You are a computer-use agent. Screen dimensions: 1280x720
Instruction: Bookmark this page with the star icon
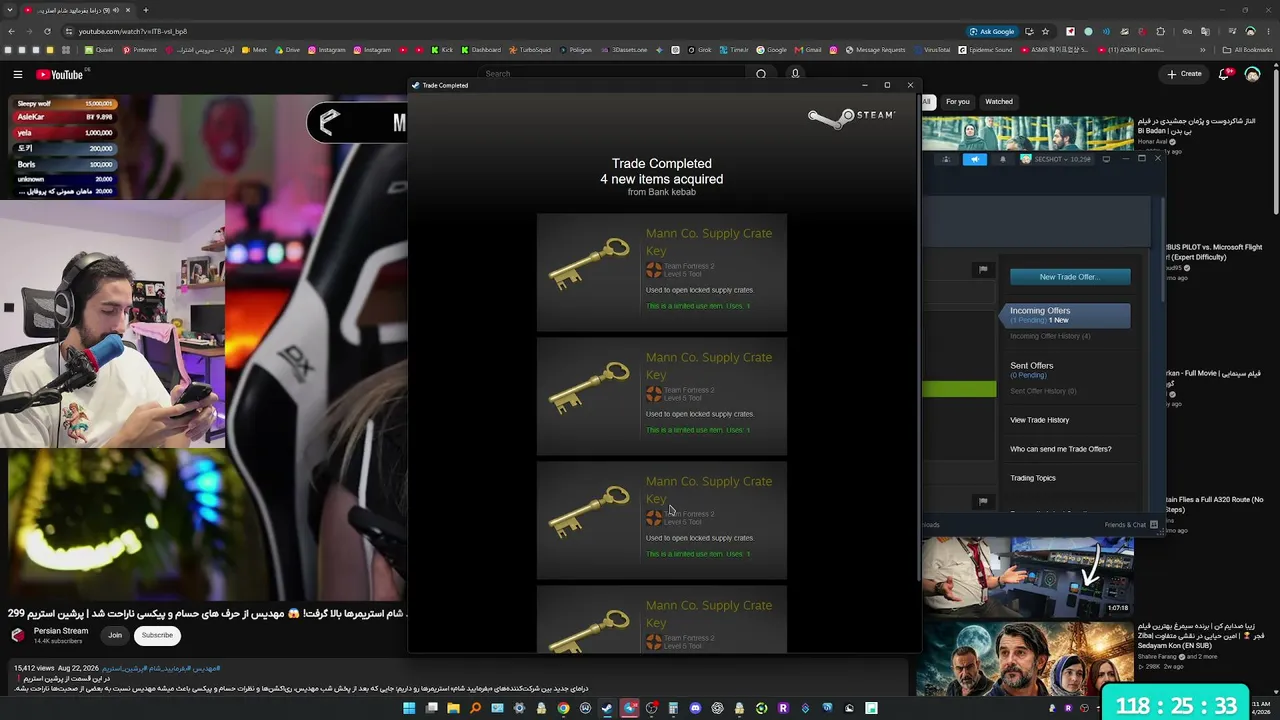[x=1045, y=32]
